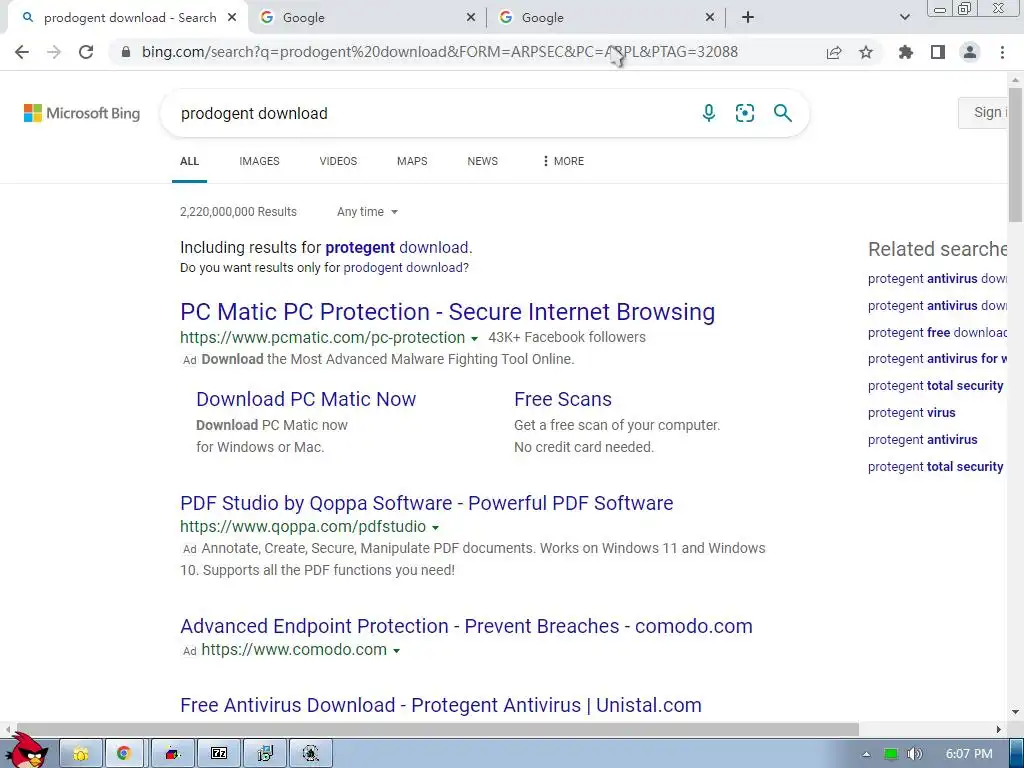Open the volume speaker tray icon
The width and height of the screenshot is (1024, 768).
(x=915, y=754)
